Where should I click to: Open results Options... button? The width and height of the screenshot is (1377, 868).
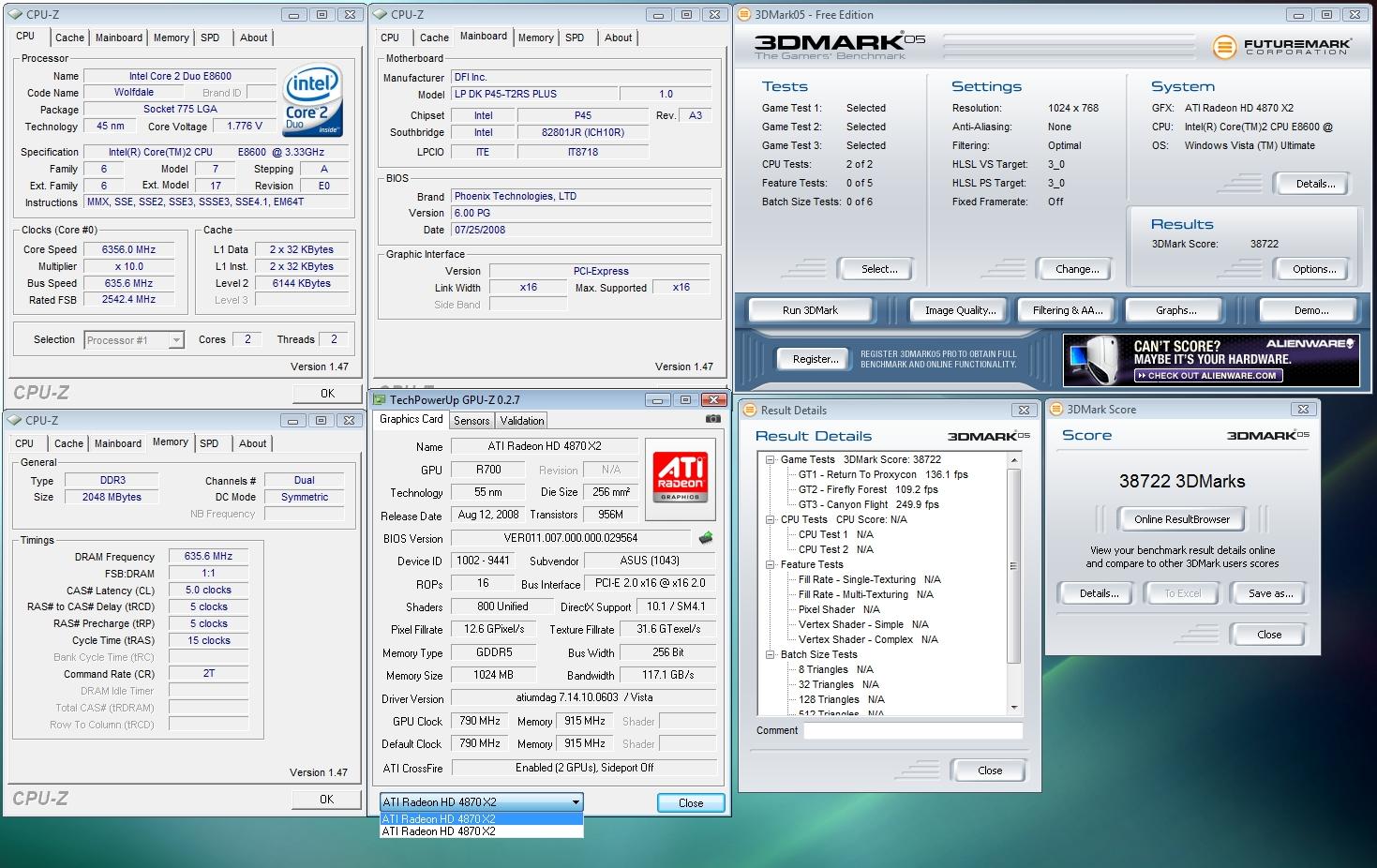pyautogui.click(x=1314, y=269)
